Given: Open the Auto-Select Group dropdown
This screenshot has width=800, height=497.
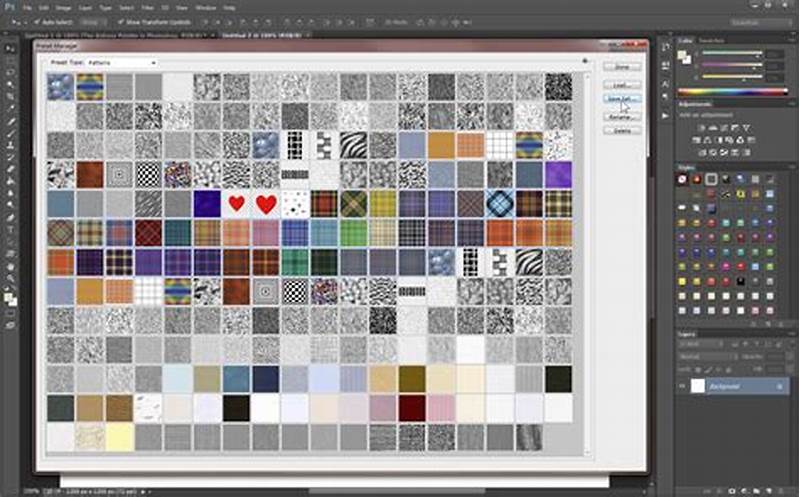Looking at the screenshot, I should (93, 22).
